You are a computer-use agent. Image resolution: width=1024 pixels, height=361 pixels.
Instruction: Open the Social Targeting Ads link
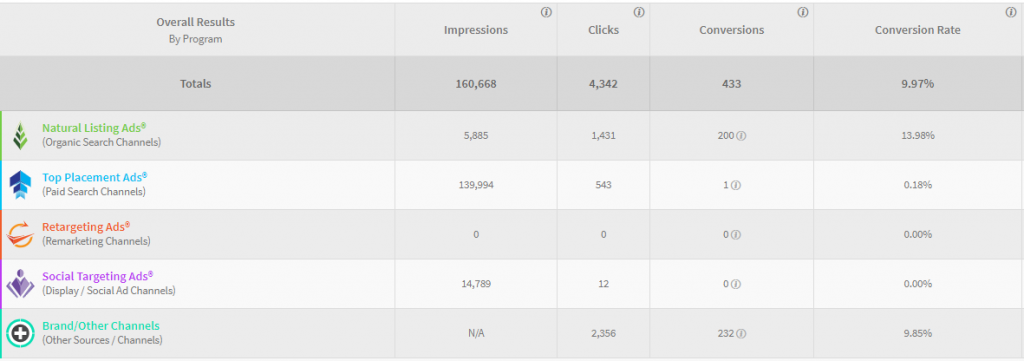point(98,276)
